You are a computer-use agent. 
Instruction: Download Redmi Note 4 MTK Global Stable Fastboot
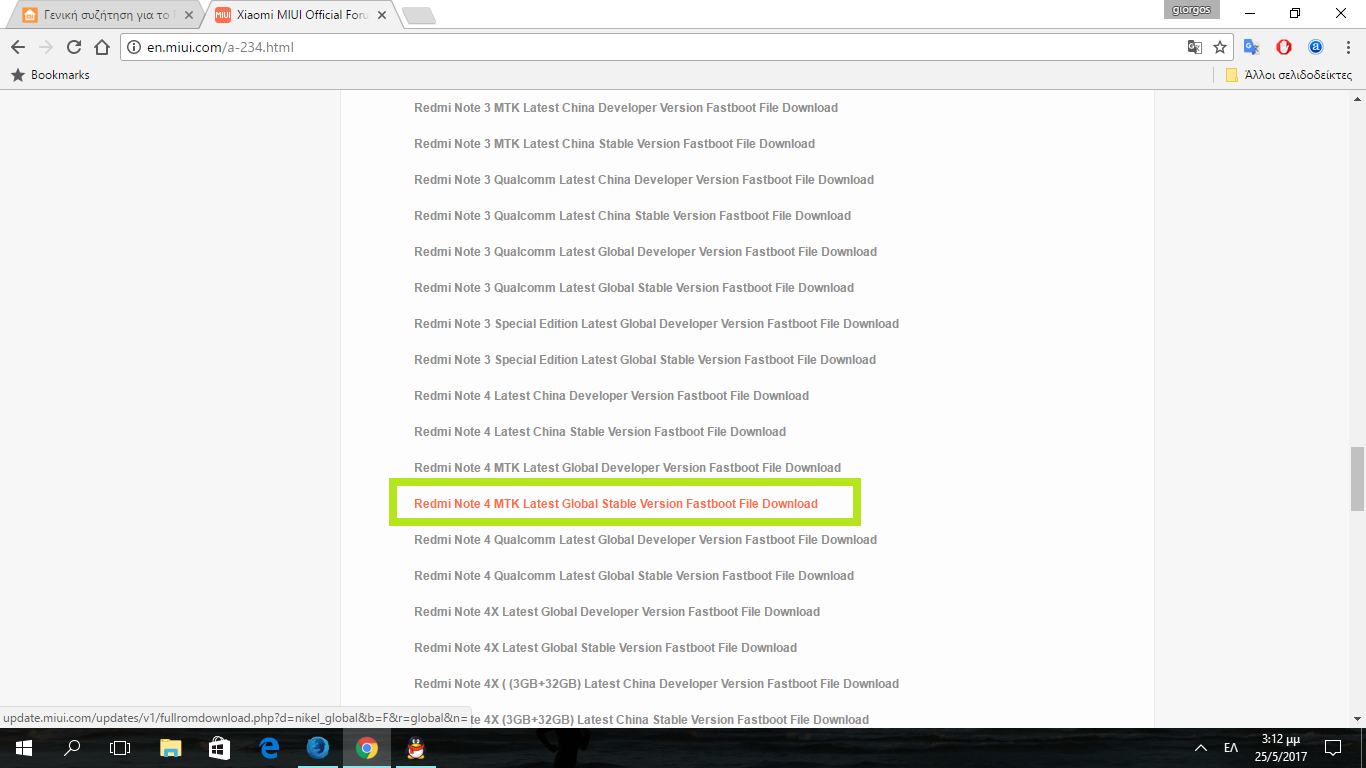pyautogui.click(x=616, y=504)
